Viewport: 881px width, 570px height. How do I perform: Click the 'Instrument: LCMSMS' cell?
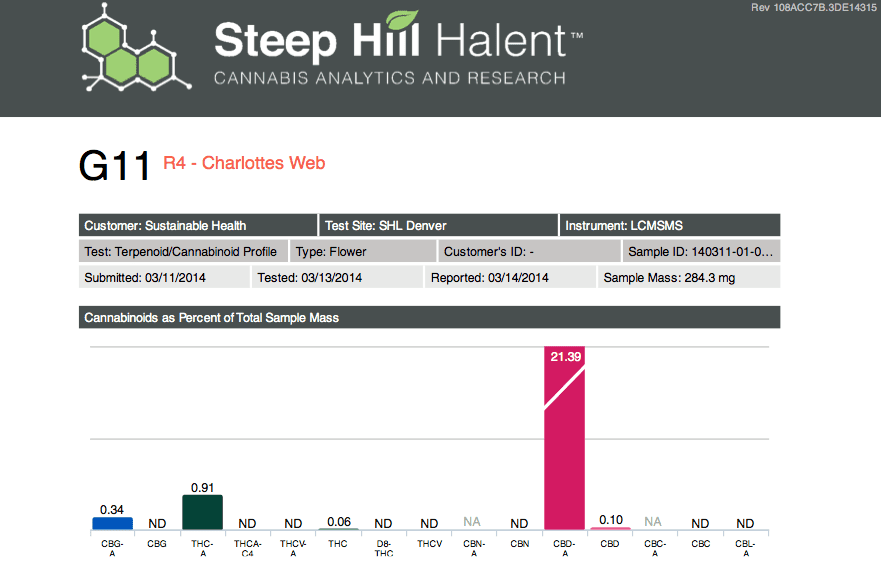[x=670, y=225]
